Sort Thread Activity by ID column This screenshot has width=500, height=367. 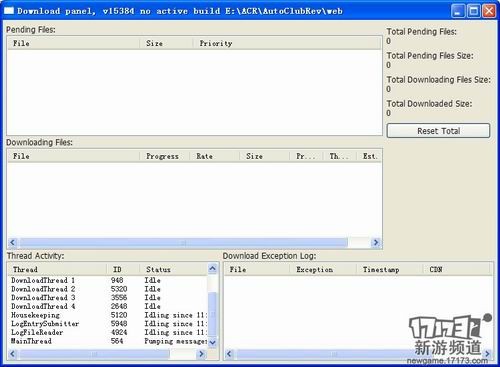coord(123,269)
